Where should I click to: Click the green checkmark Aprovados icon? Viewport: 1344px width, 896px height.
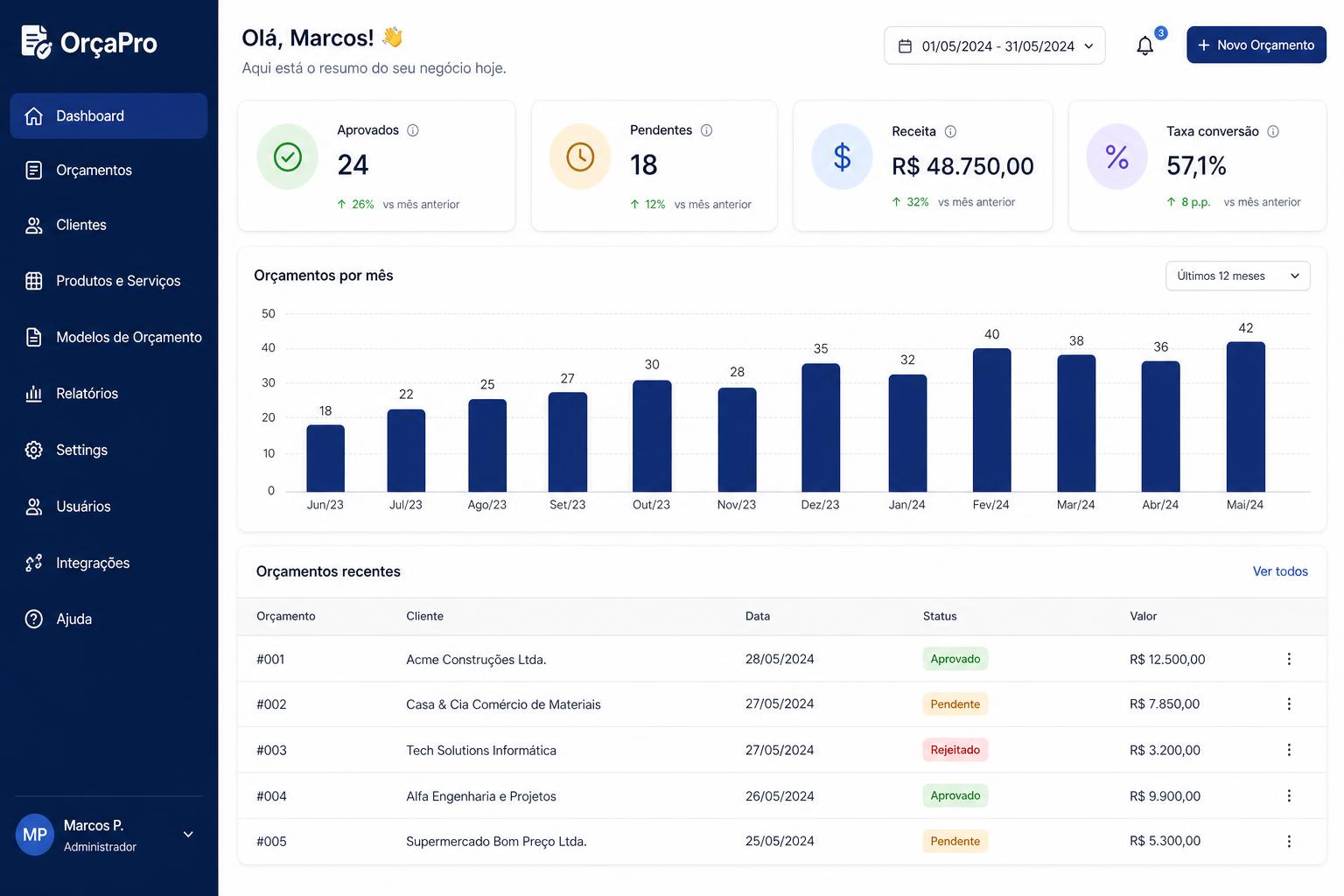(x=287, y=157)
